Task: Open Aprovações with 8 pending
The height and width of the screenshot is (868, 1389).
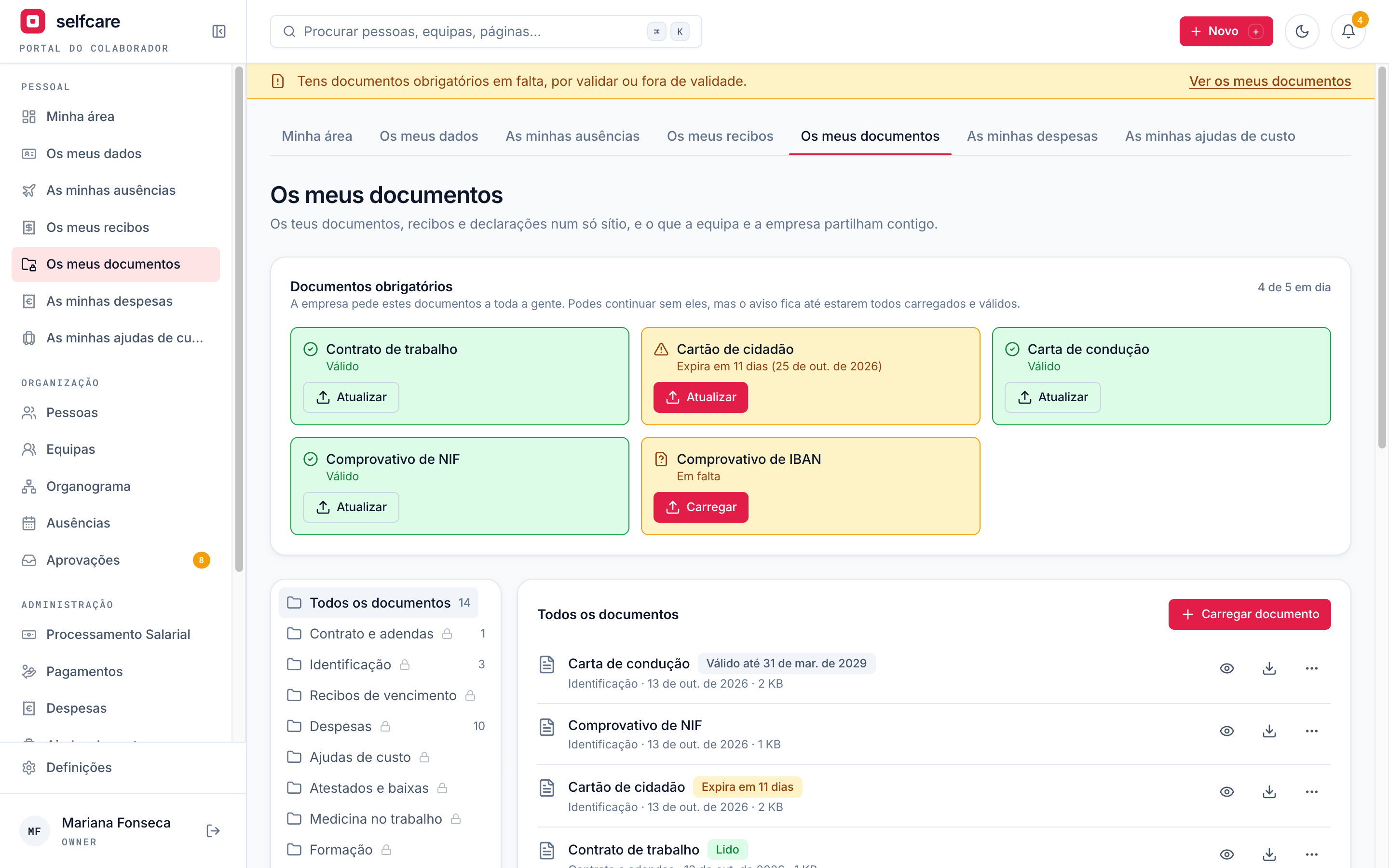Action: tap(115, 560)
